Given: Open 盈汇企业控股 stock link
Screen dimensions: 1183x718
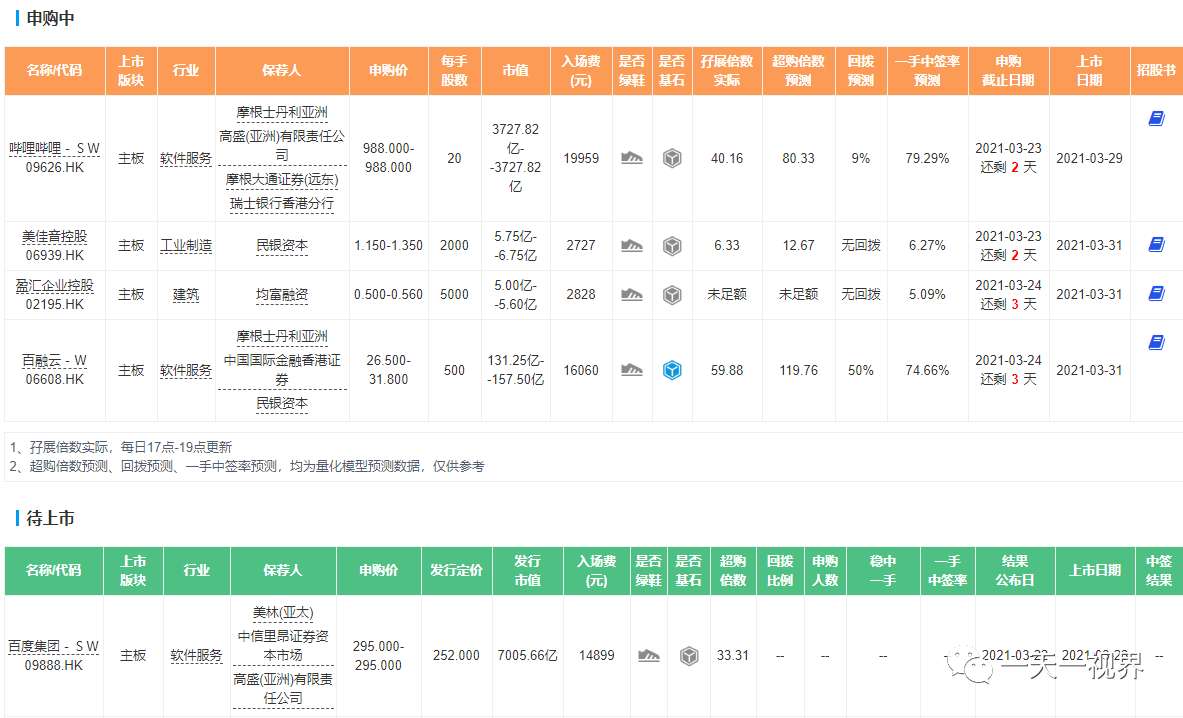Looking at the screenshot, I should tap(54, 286).
